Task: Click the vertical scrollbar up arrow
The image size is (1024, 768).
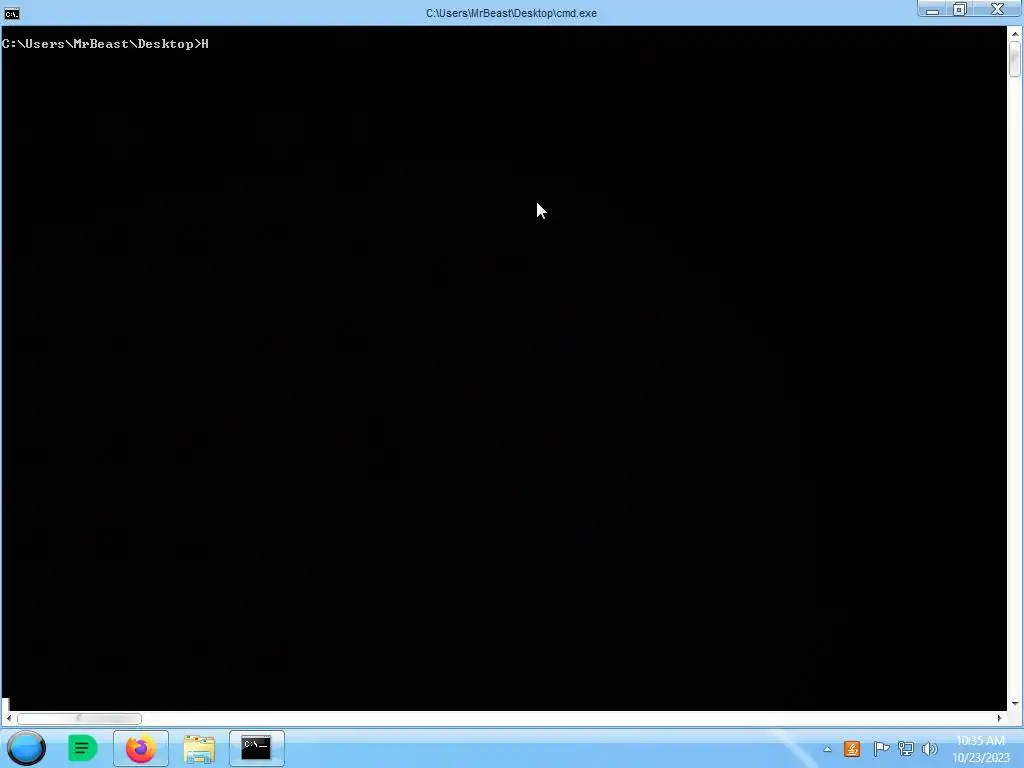Action: click(x=1015, y=33)
